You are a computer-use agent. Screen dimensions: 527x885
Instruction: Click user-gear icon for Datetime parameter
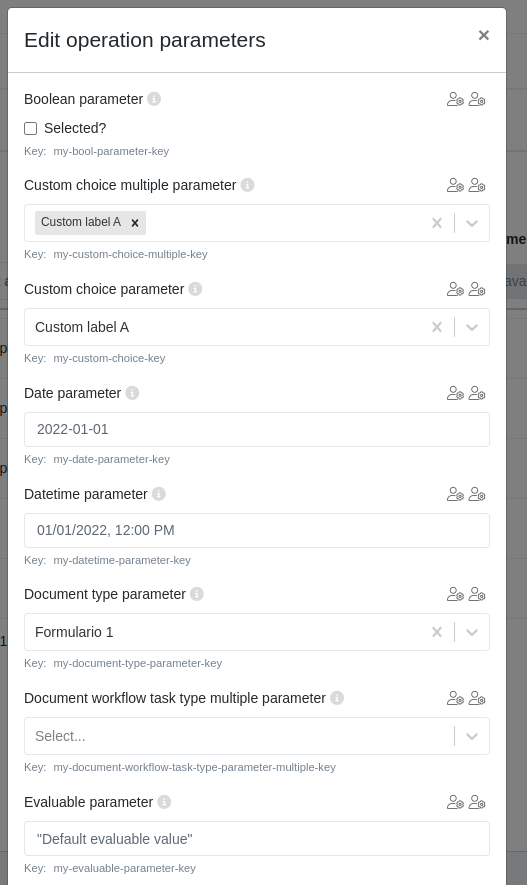[477, 494]
